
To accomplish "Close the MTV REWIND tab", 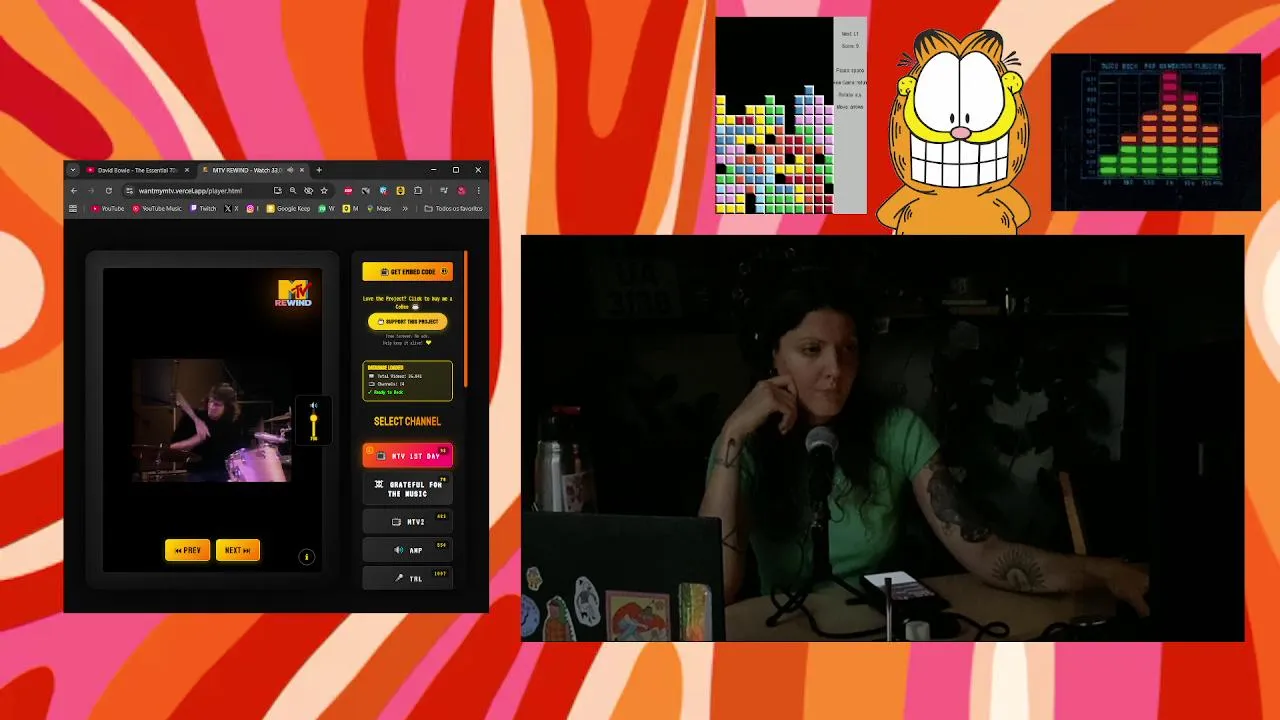I will [302, 170].
